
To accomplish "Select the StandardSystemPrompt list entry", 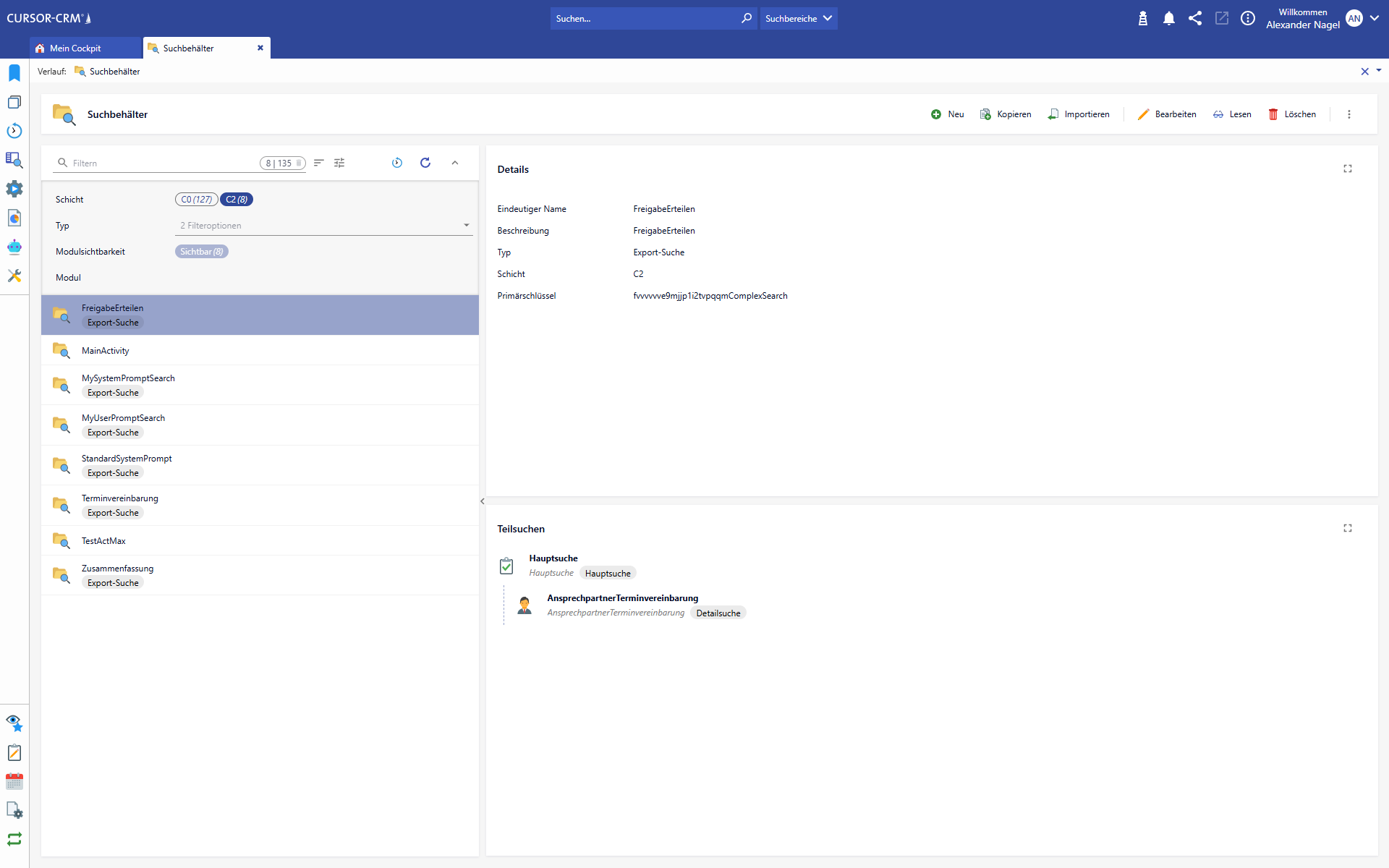I will 260,466.
